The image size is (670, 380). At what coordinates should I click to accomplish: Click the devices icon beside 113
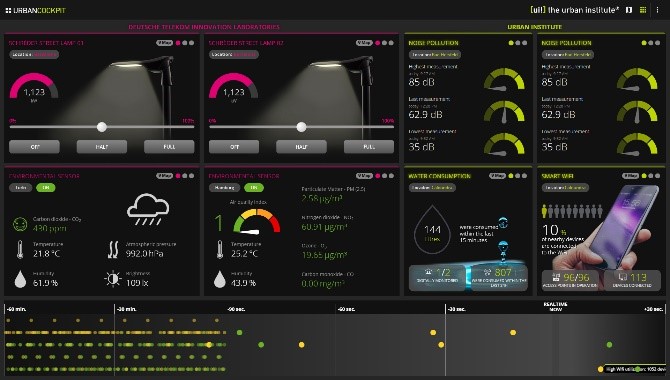coord(623,277)
